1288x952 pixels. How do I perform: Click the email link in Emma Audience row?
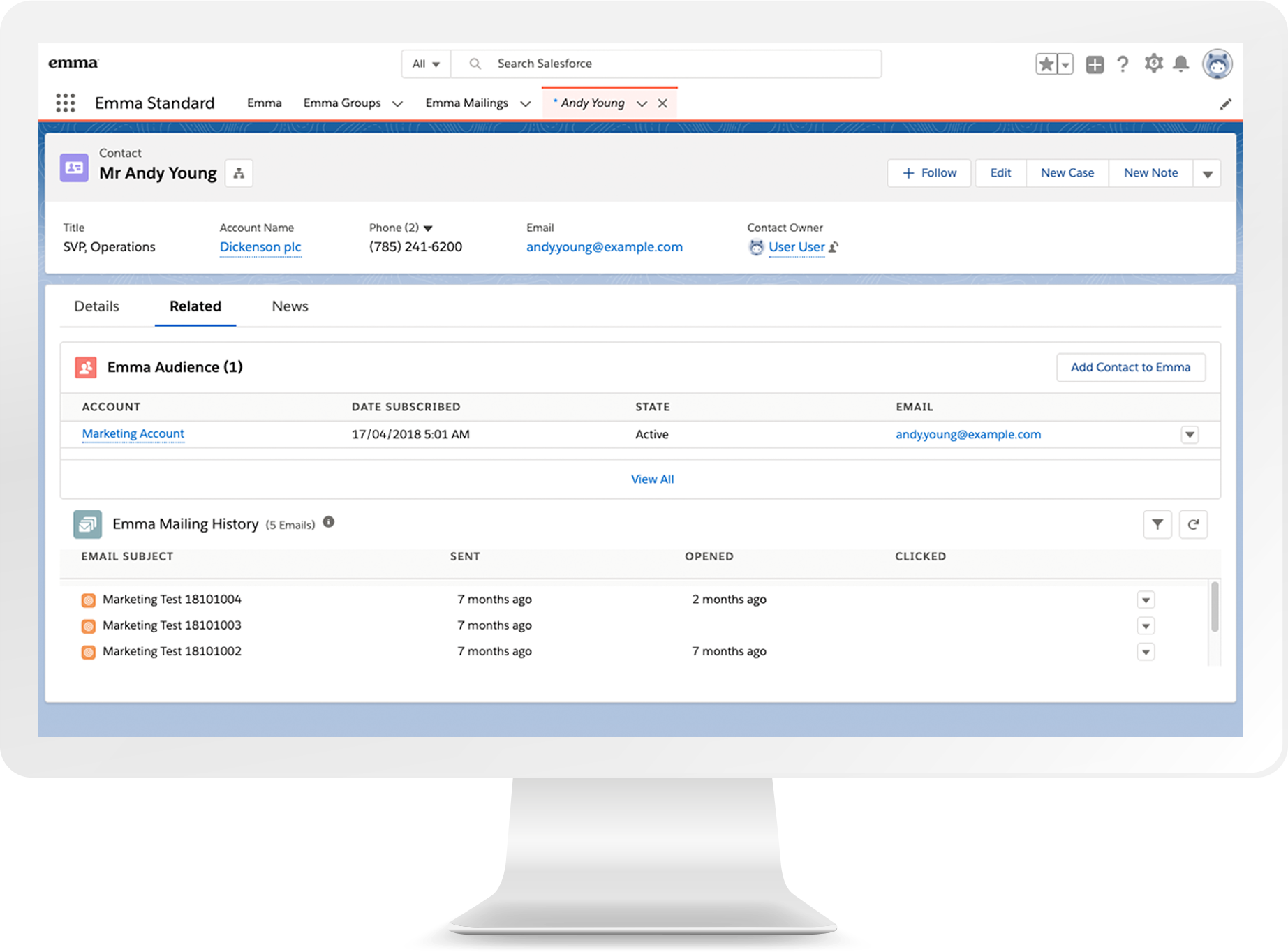pos(968,434)
